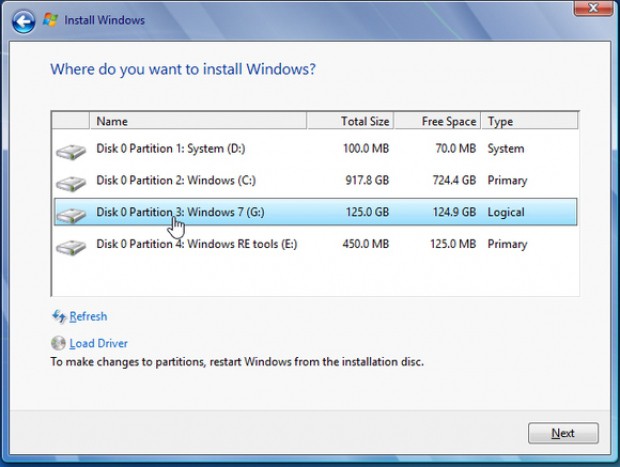
Task: Click the Refresh arrows icon
Action: click(59, 316)
